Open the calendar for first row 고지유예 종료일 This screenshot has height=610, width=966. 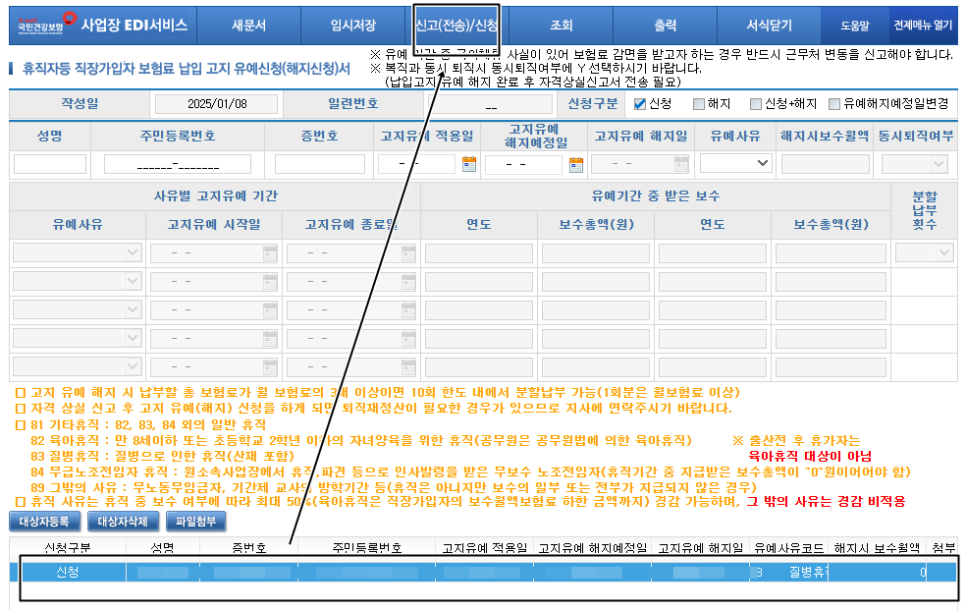(x=408, y=252)
